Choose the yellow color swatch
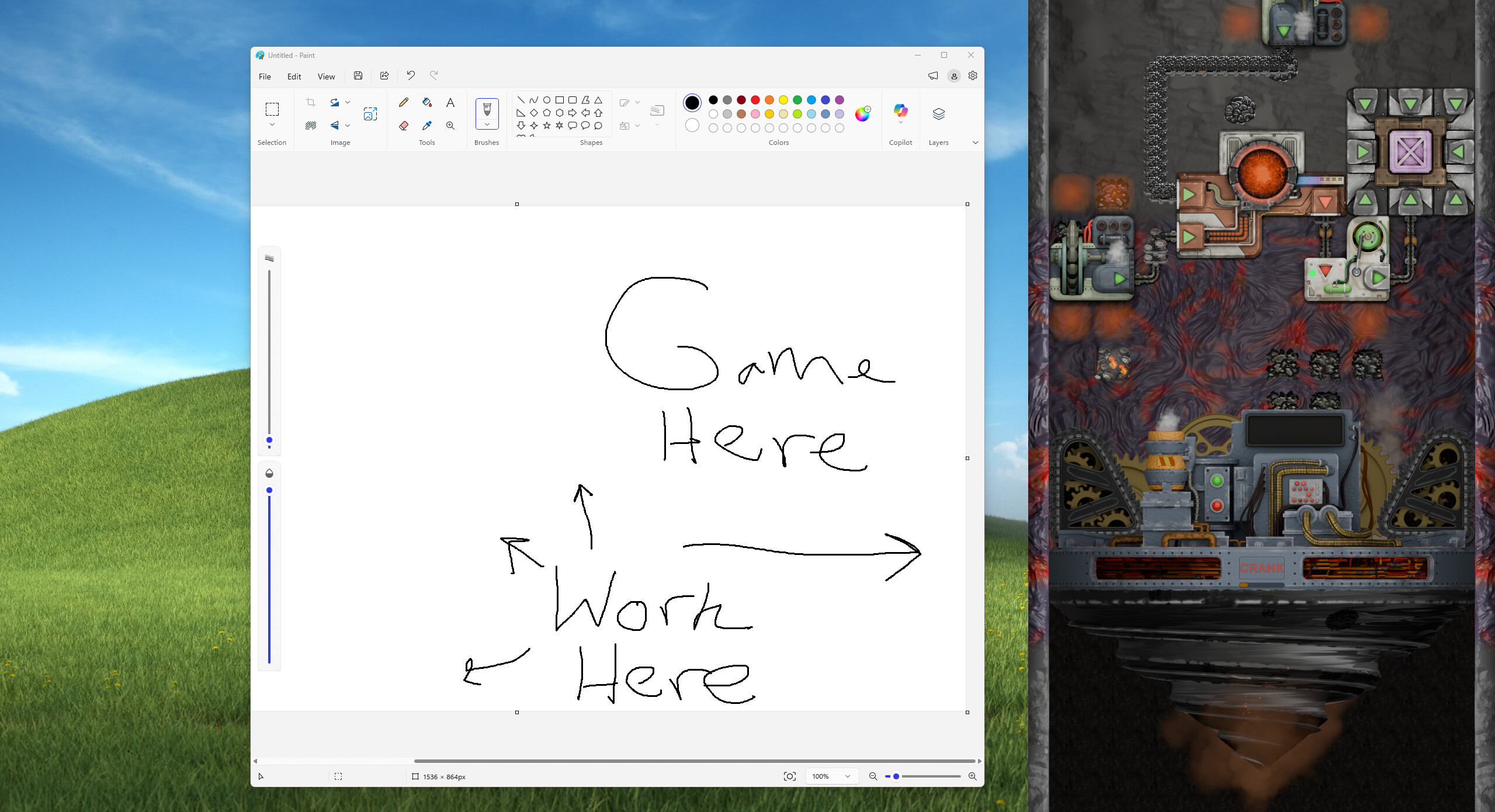The image size is (1495, 812). tap(783, 100)
